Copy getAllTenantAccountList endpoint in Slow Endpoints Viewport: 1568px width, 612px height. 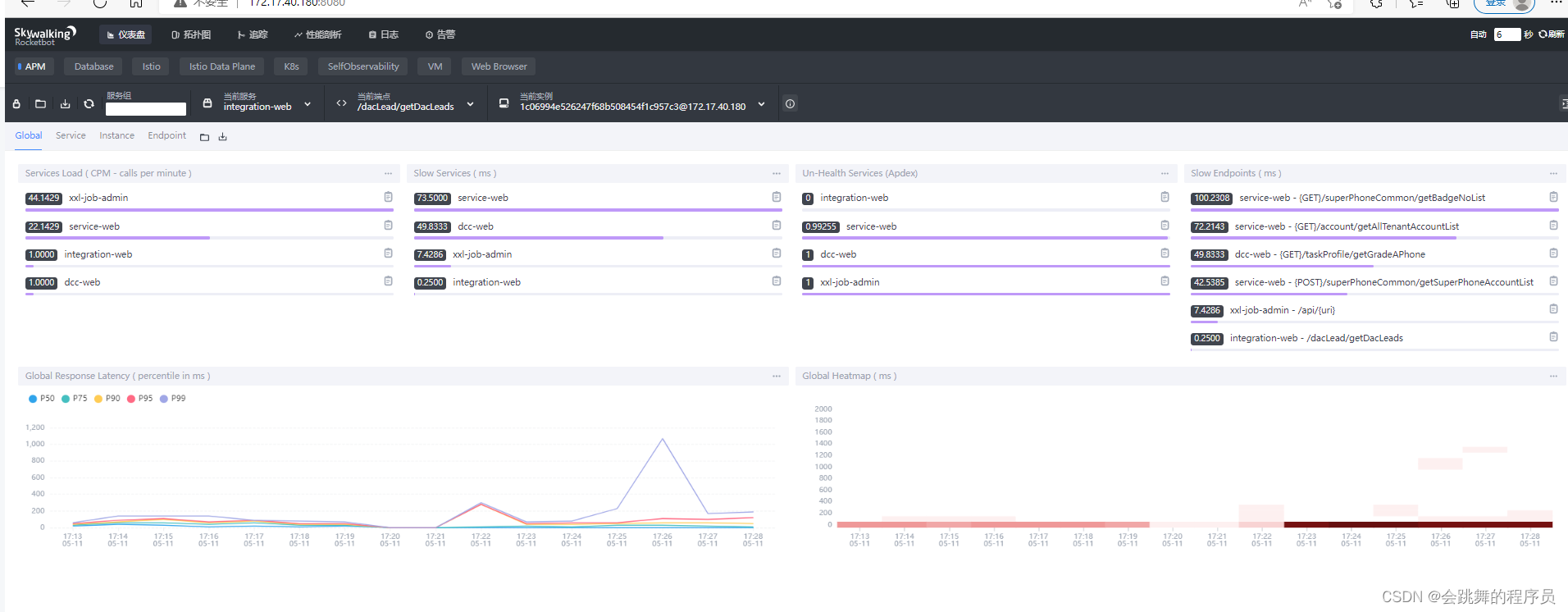[x=1553, y=225]
